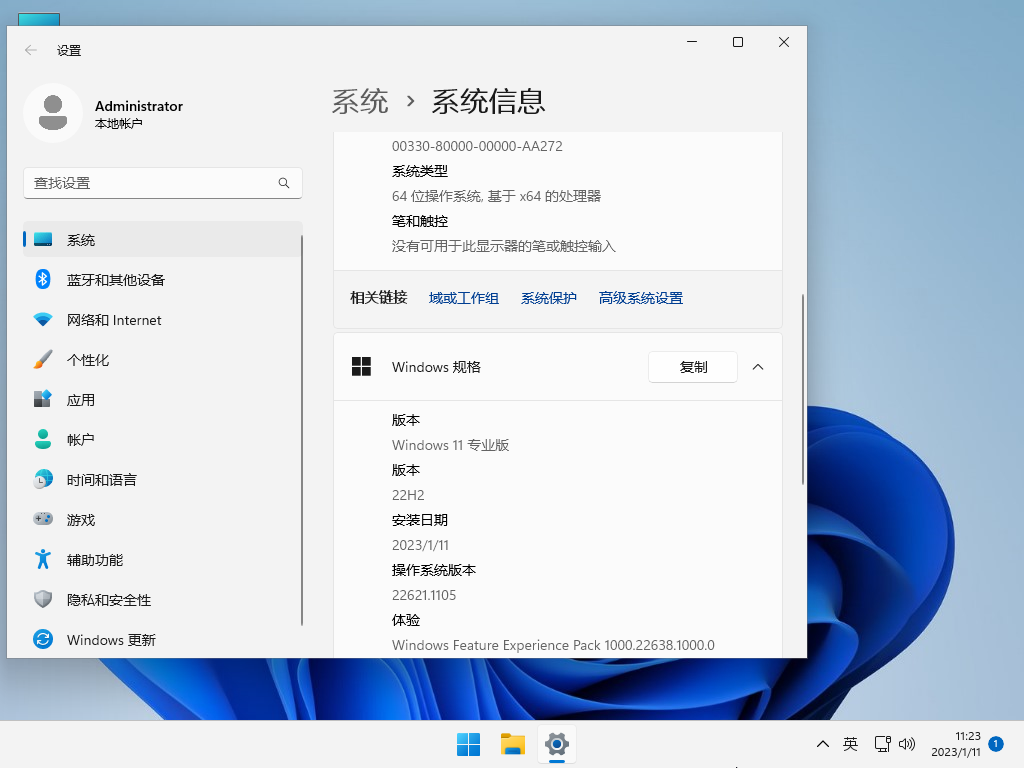Open the 系统保护 link
Viewport: 1024px width, 768px height.
548,297
